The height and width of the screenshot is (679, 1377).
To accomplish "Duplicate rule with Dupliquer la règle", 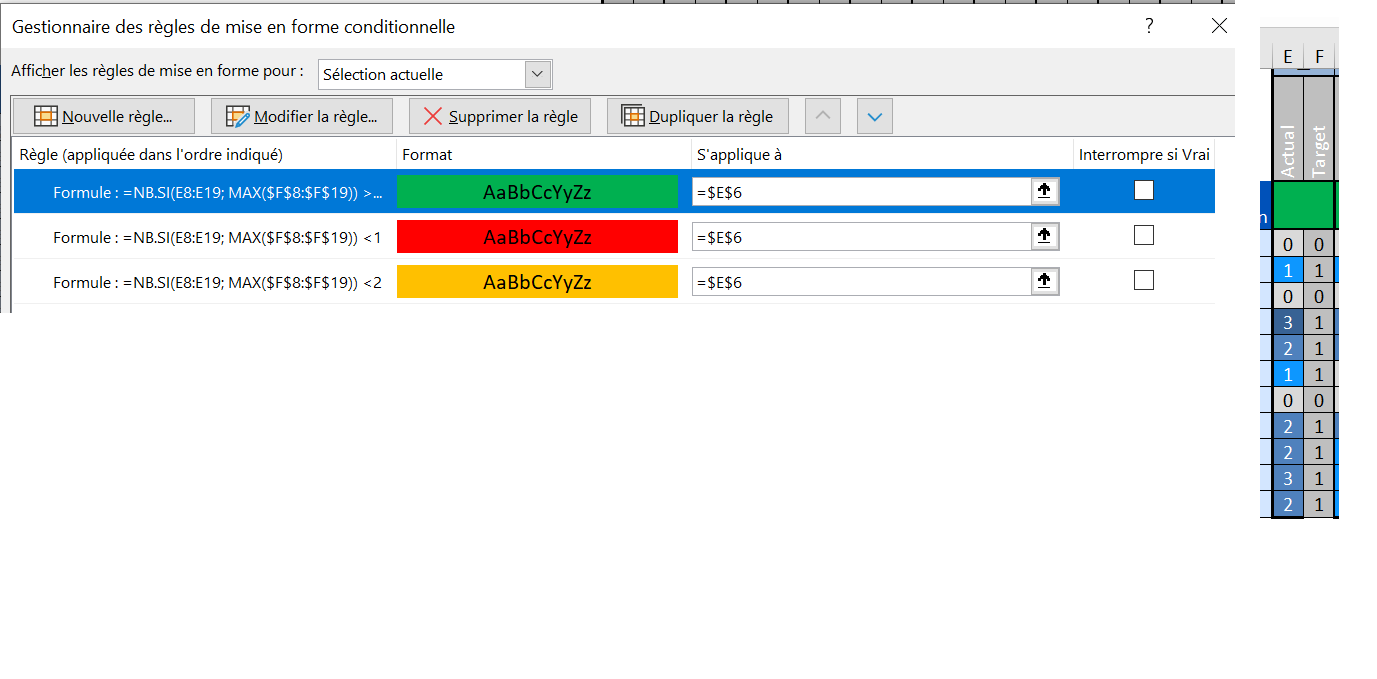I will click(x=698, y=116).
